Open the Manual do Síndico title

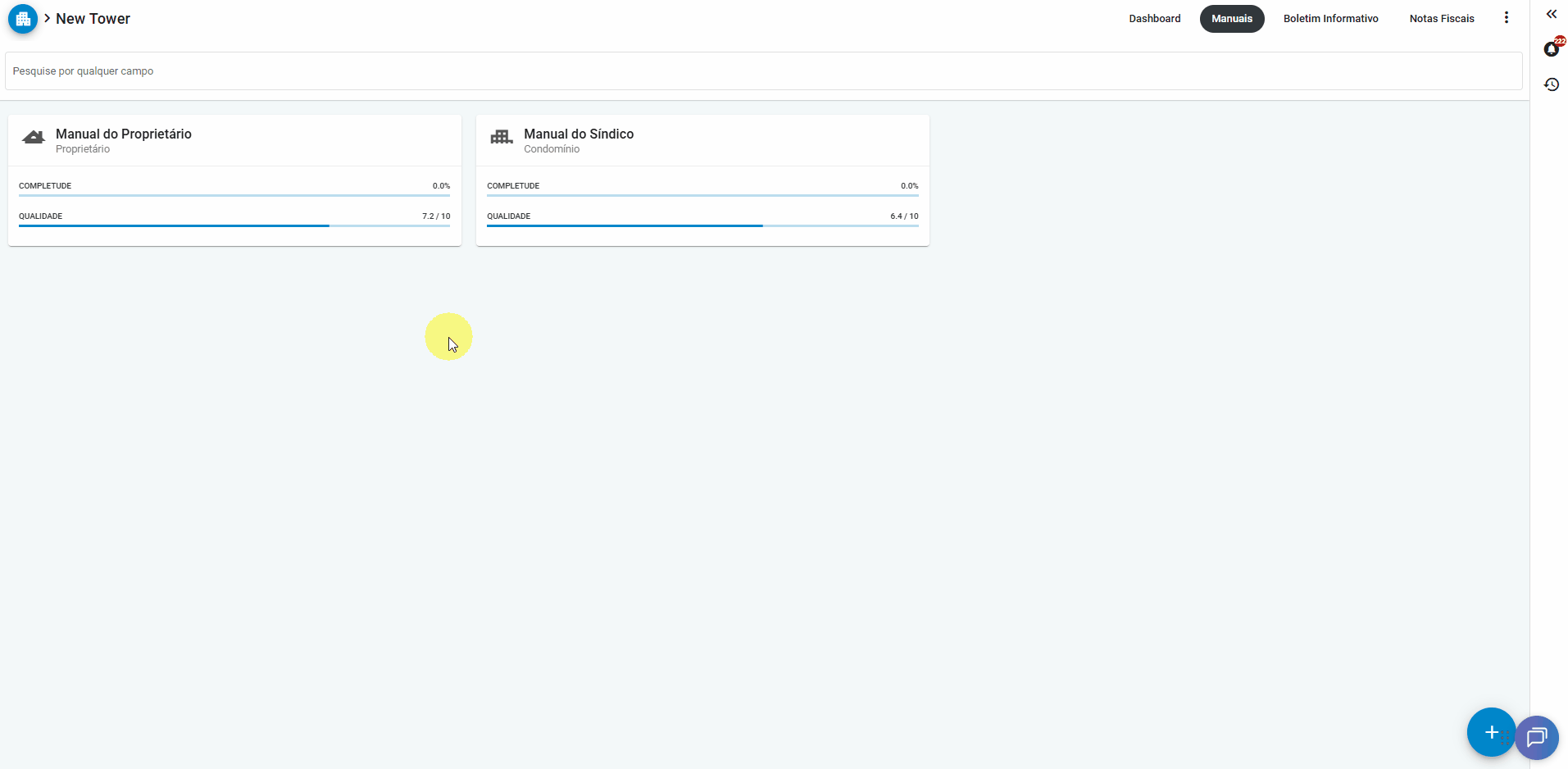coord(579,134)
